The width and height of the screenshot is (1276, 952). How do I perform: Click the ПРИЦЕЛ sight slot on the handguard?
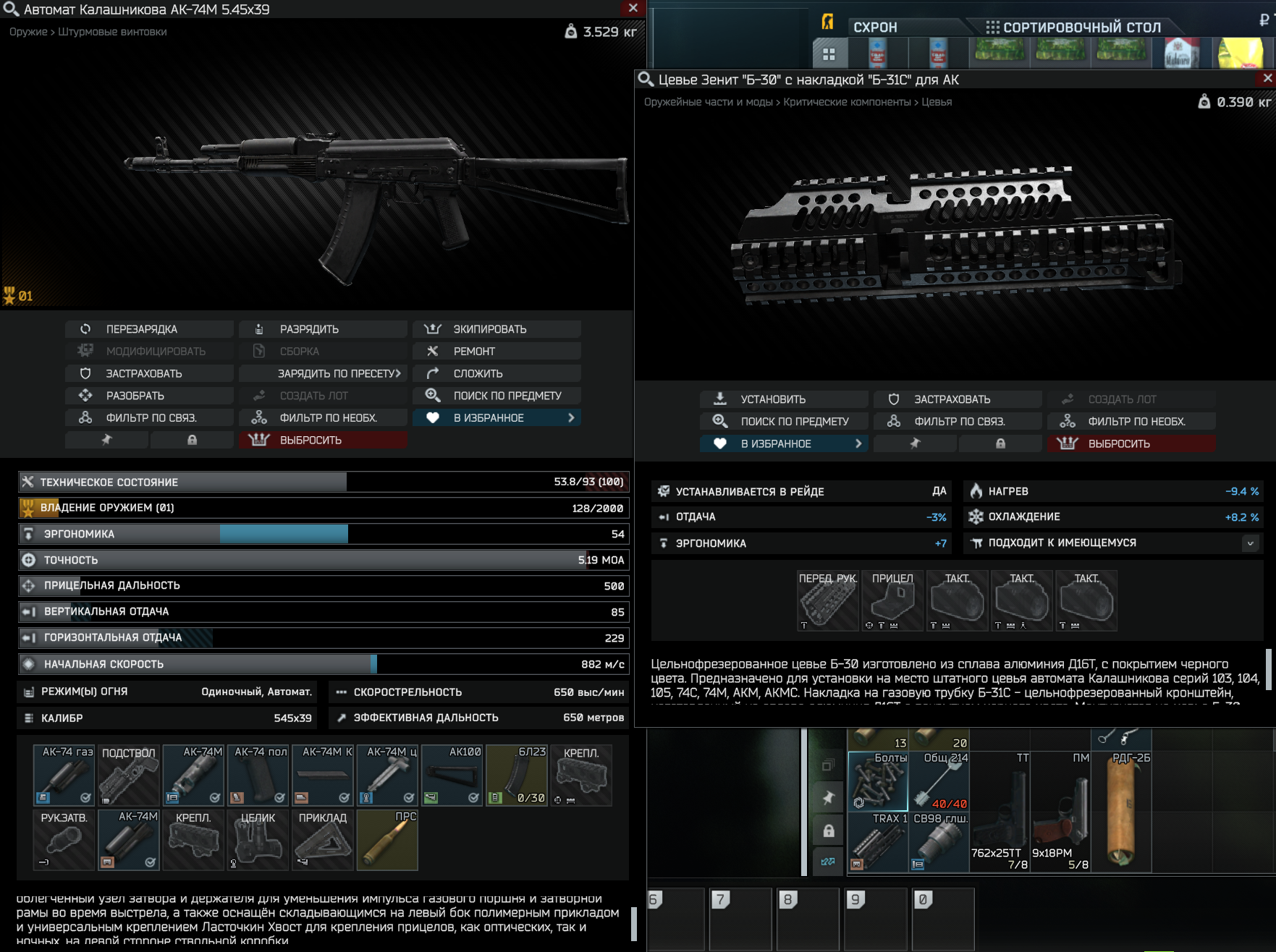coord(892,600)
